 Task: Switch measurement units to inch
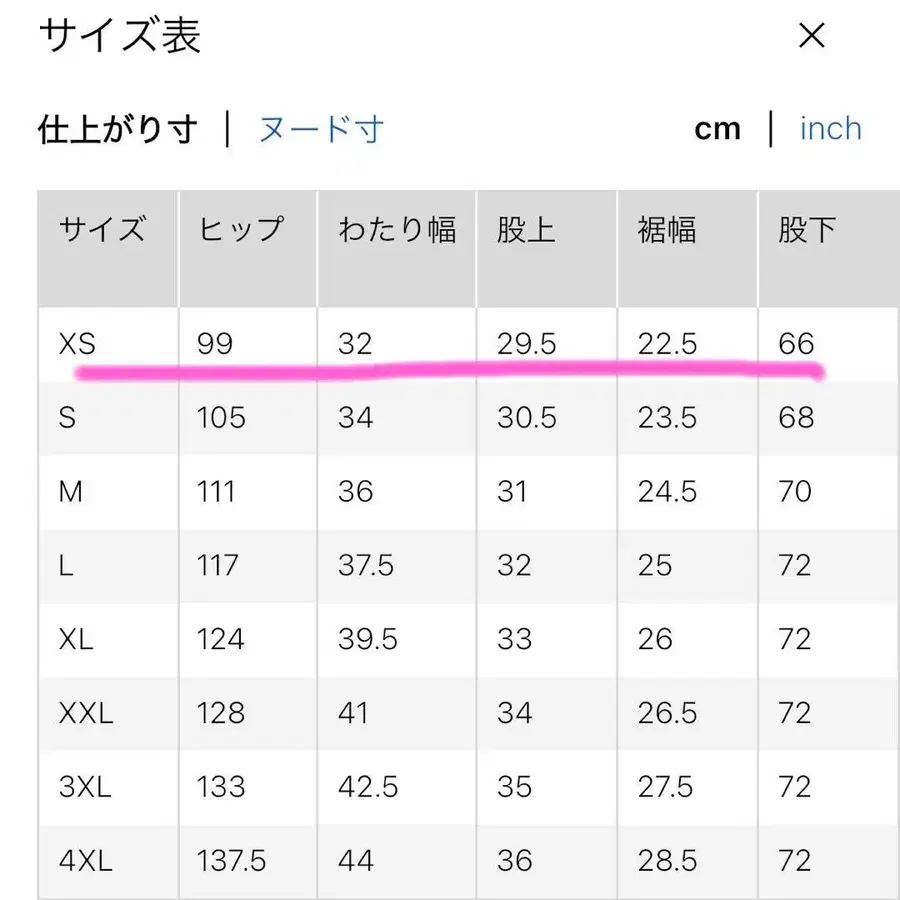click(x=830, y=128)
